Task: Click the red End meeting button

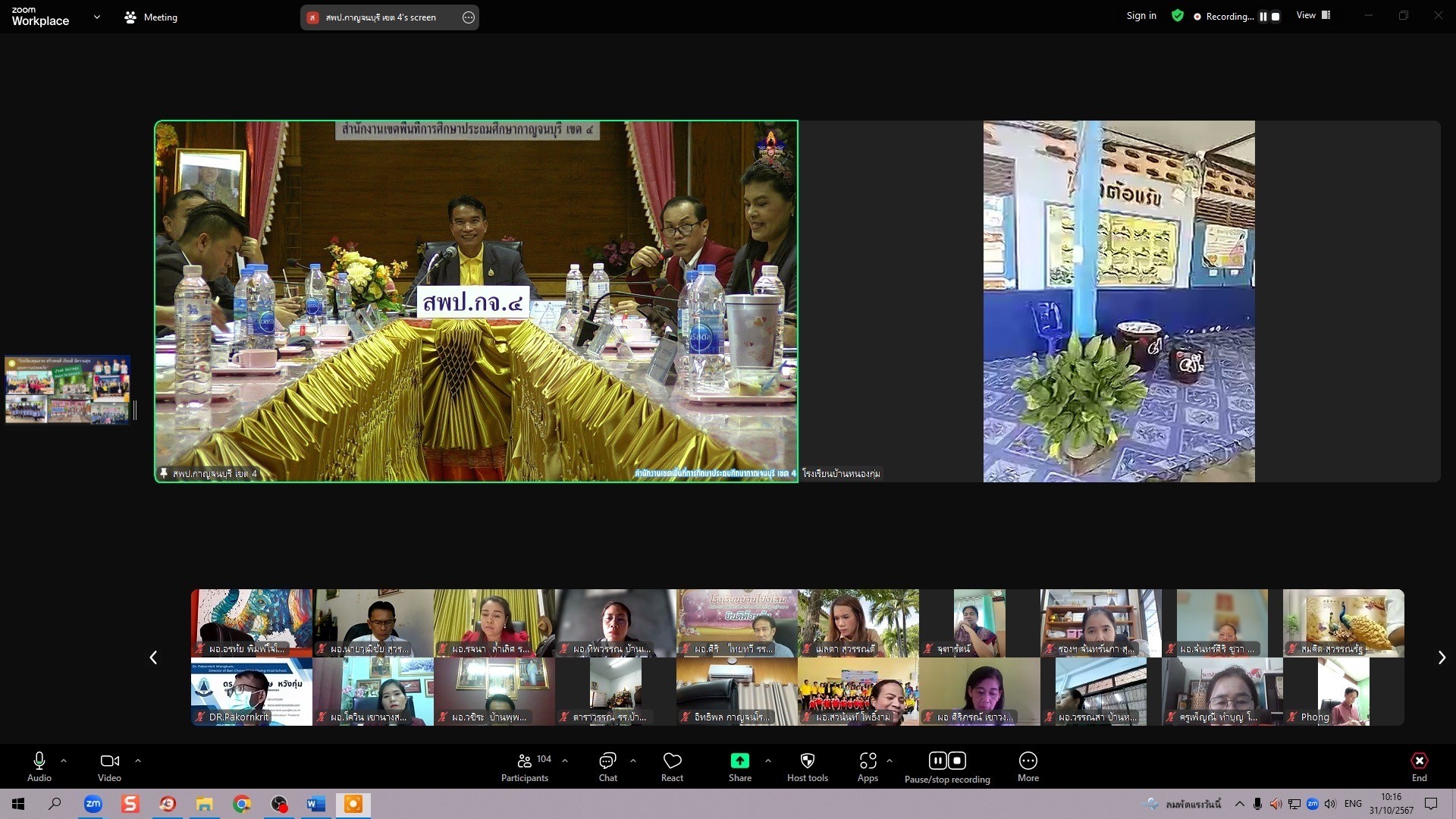Action: 1420,767
